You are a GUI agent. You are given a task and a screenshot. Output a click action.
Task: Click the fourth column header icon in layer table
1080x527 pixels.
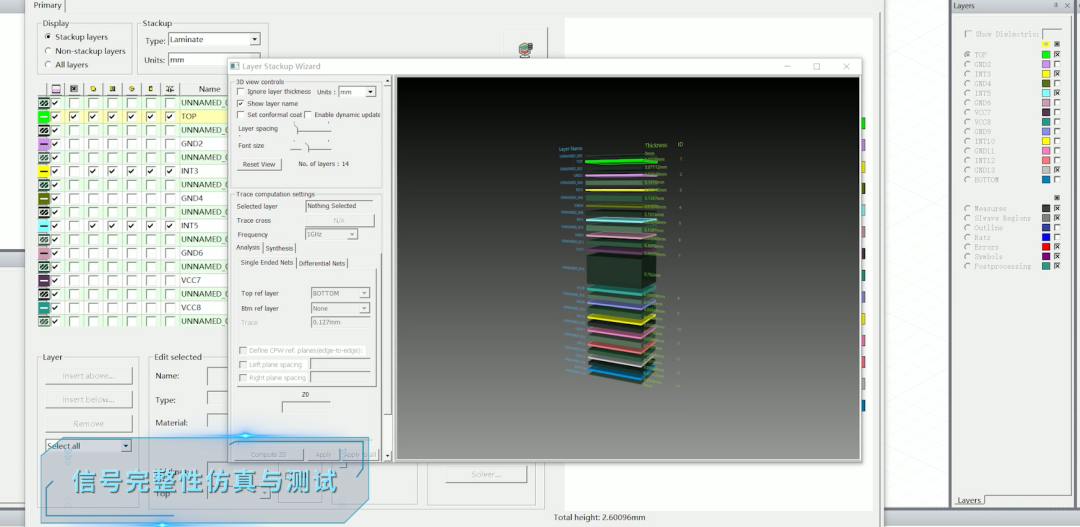click(x=112, y=89)
